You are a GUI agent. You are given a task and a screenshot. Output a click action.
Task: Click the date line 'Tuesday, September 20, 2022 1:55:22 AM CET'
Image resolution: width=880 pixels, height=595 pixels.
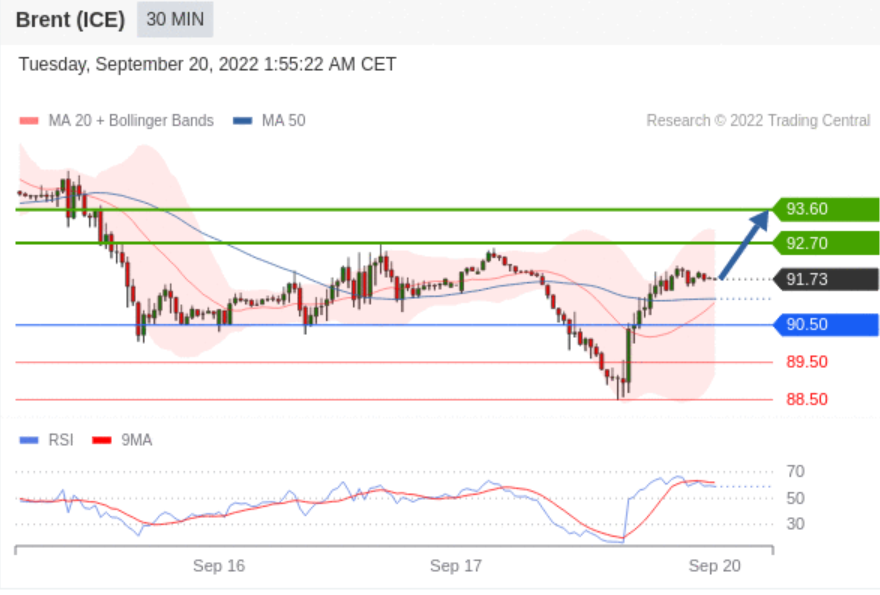(x=208, y=64)
